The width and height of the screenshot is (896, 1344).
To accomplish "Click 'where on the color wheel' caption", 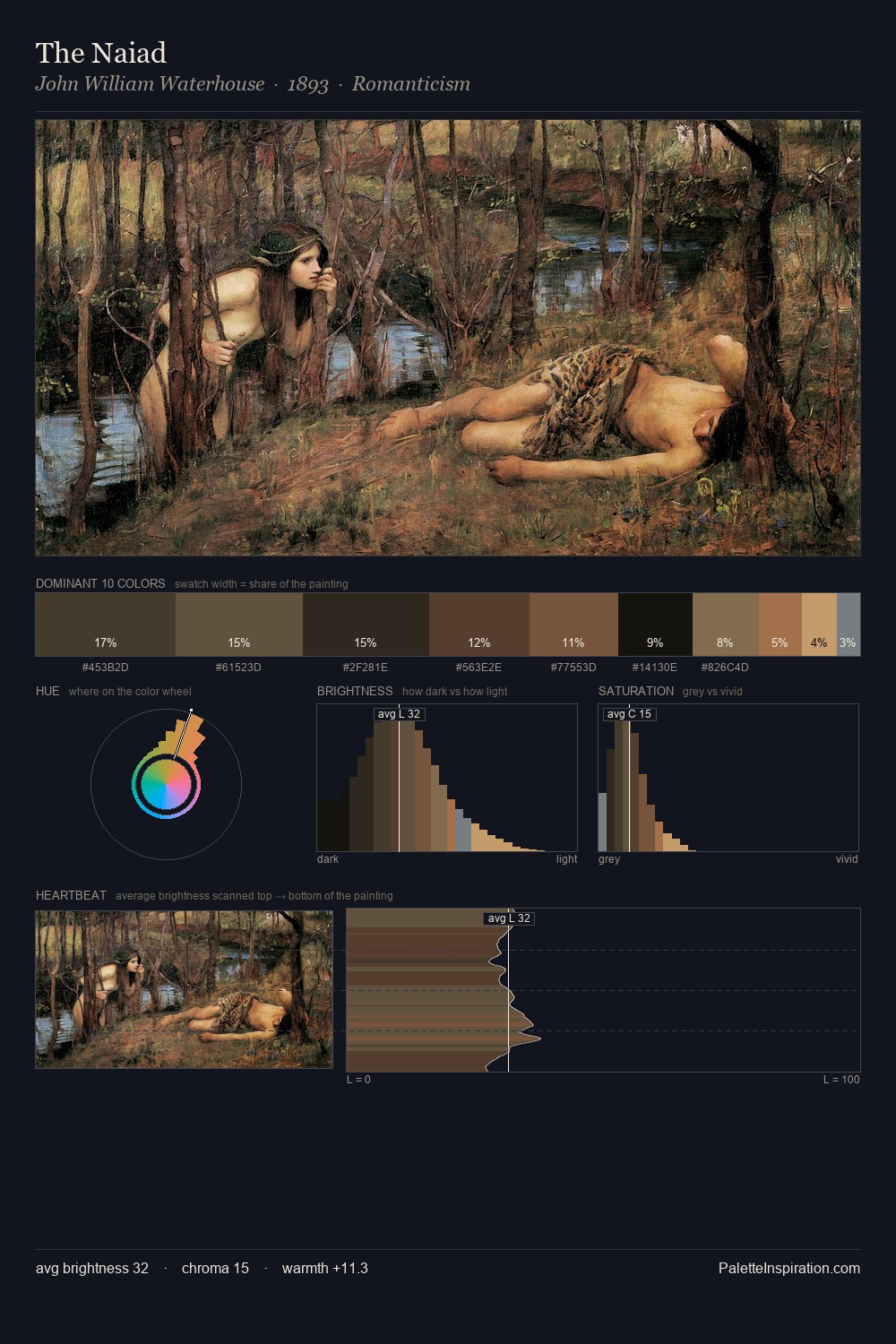I will coord(130,692).
